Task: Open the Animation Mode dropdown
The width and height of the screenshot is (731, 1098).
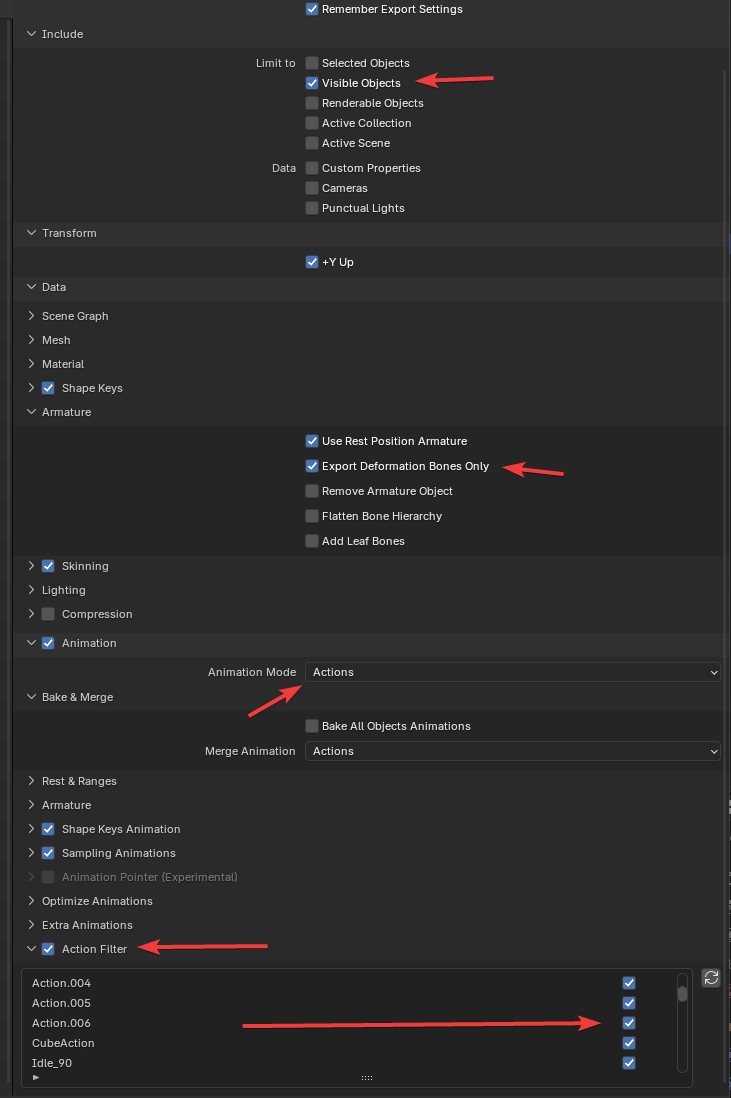Action: [512, 672]
